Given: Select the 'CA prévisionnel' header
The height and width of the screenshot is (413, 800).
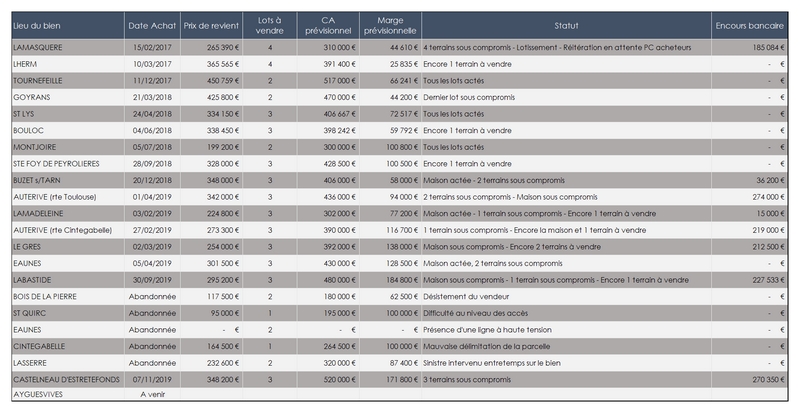Looking at the screenshot, I should (x=328, y=26).
